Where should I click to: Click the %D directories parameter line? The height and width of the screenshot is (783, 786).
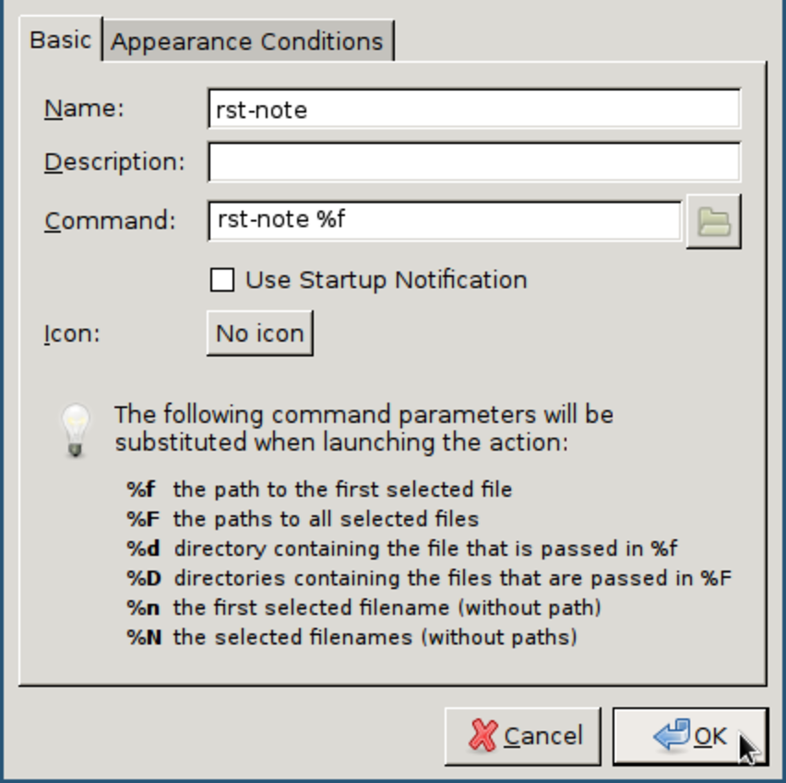point(430,578)
